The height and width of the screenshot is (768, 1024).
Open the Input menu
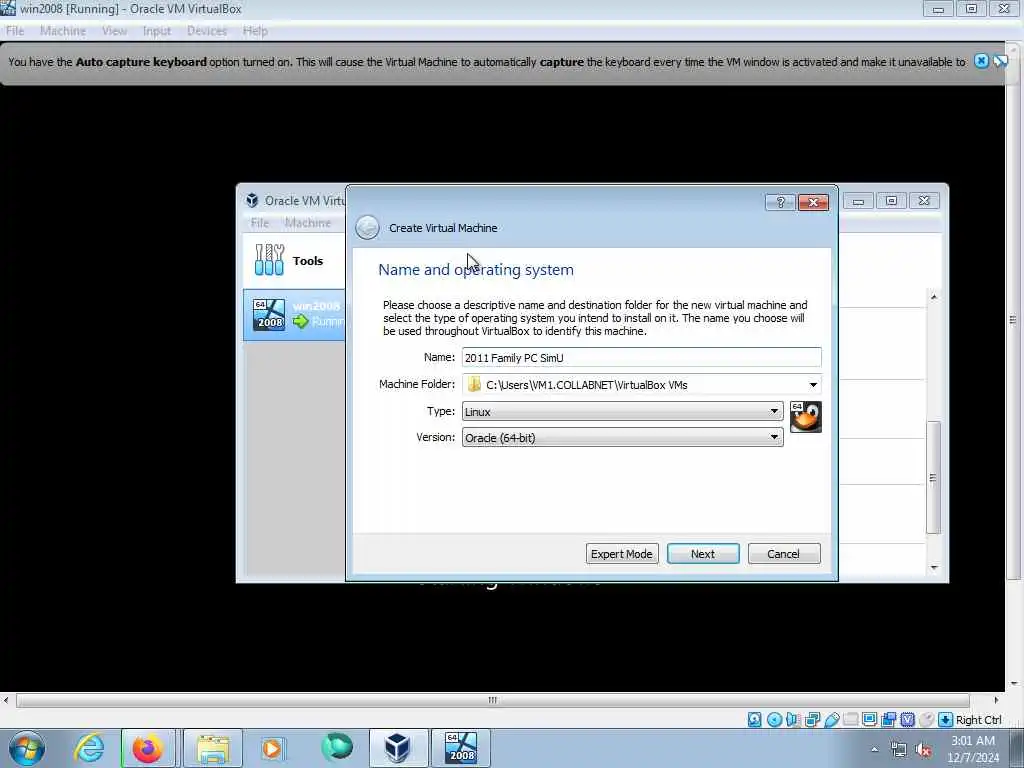[157, 31]
